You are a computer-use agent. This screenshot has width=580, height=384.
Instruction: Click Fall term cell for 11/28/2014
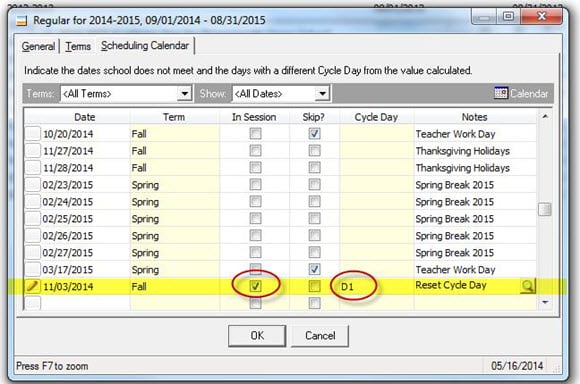click(x=175, y=168)
